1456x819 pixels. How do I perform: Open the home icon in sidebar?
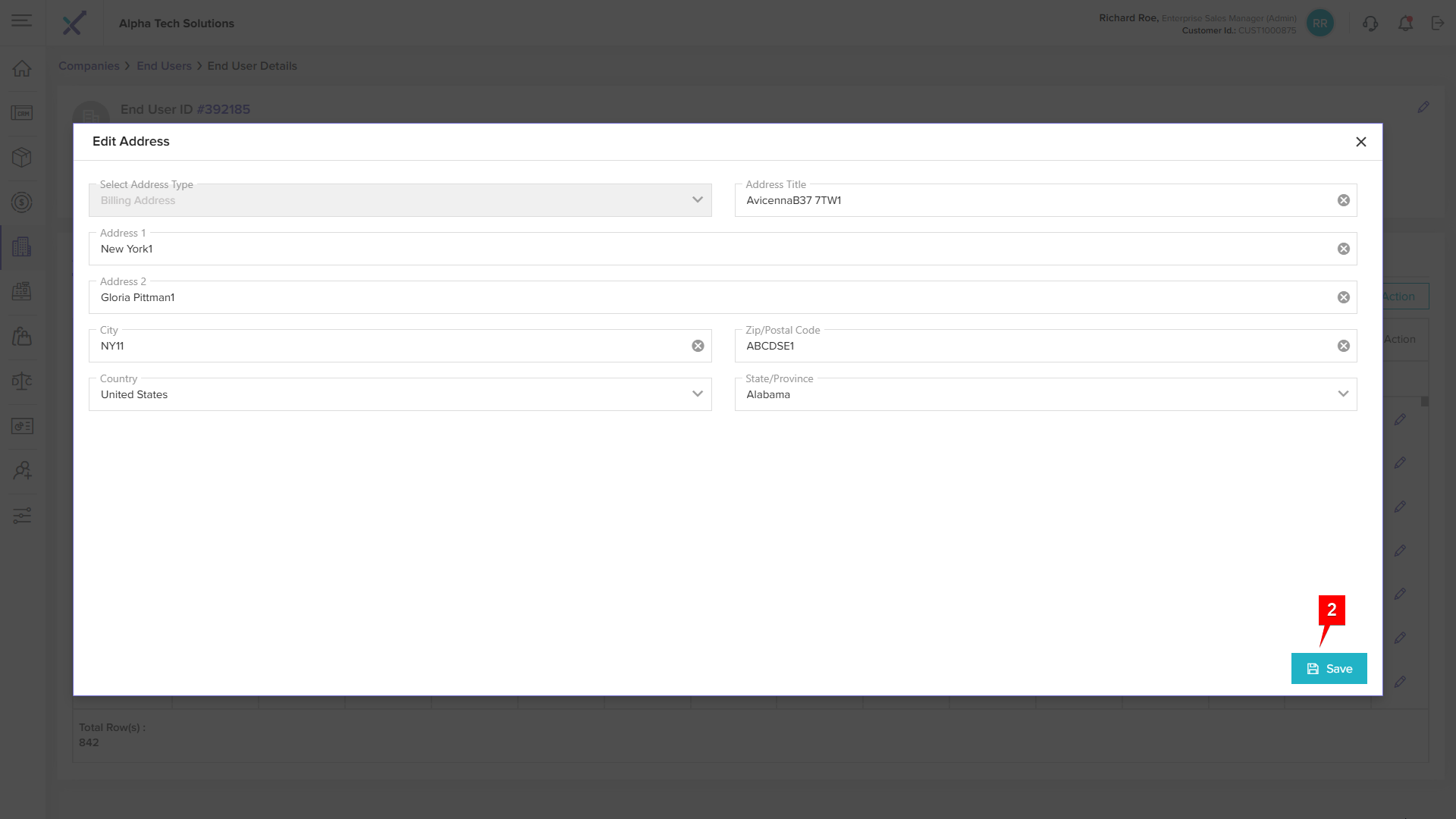(x=22, y=68)
